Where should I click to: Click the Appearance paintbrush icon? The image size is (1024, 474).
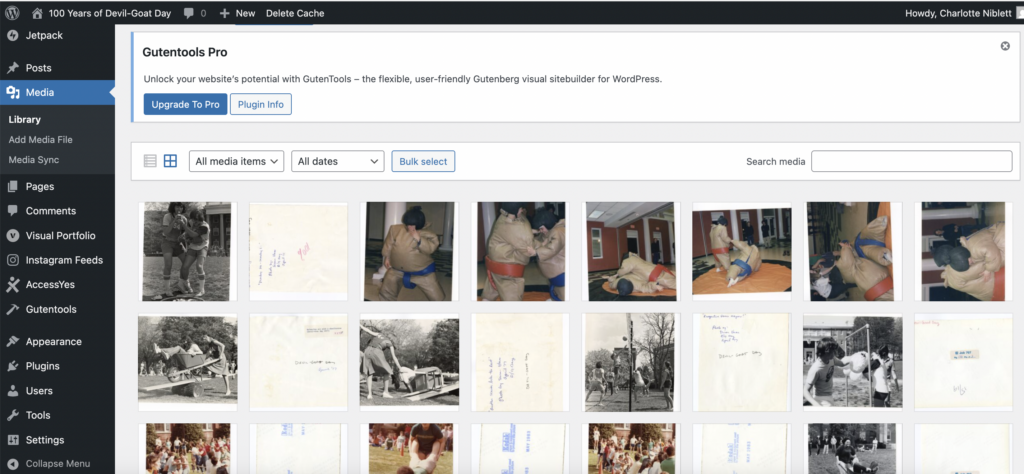point(12,341)
